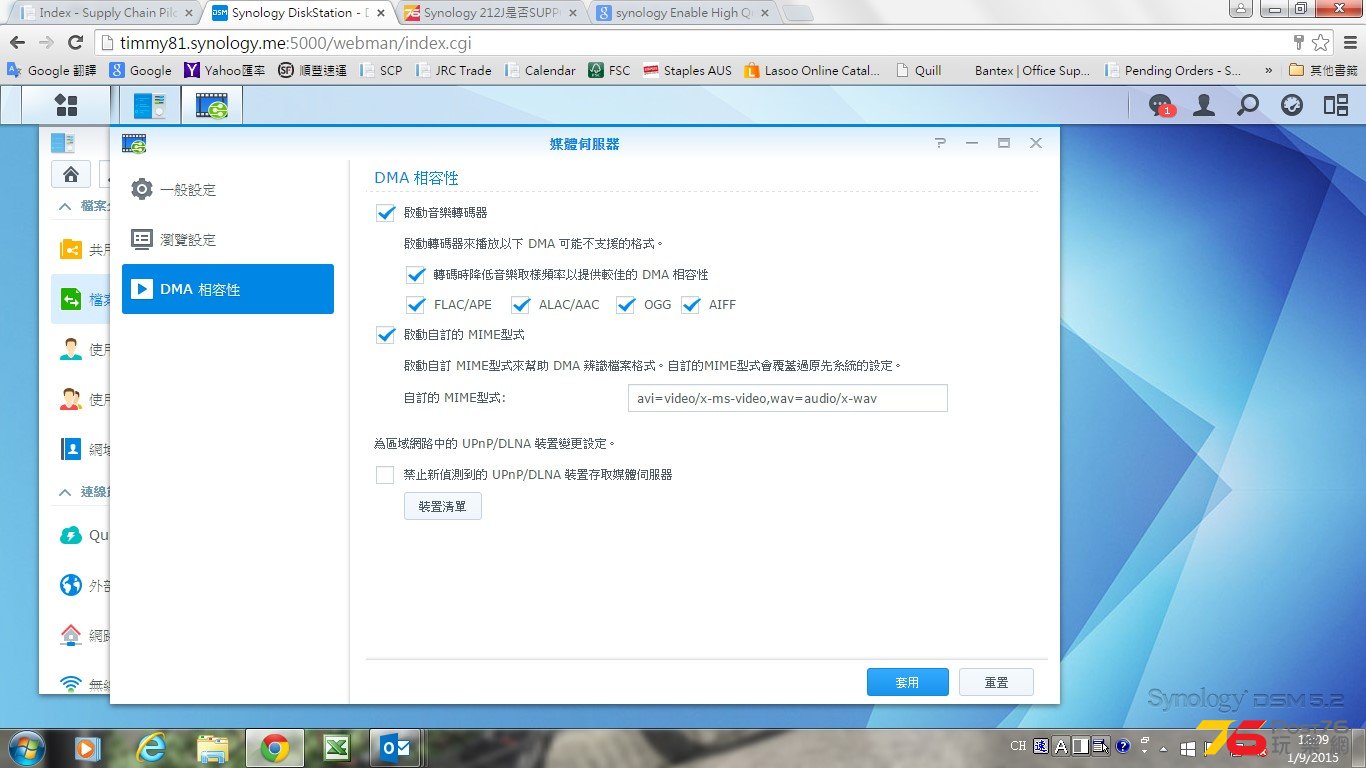The width and height of the screenshot is (1366, 768).
Task: Click the 套用 apply button
Action: 907,682
